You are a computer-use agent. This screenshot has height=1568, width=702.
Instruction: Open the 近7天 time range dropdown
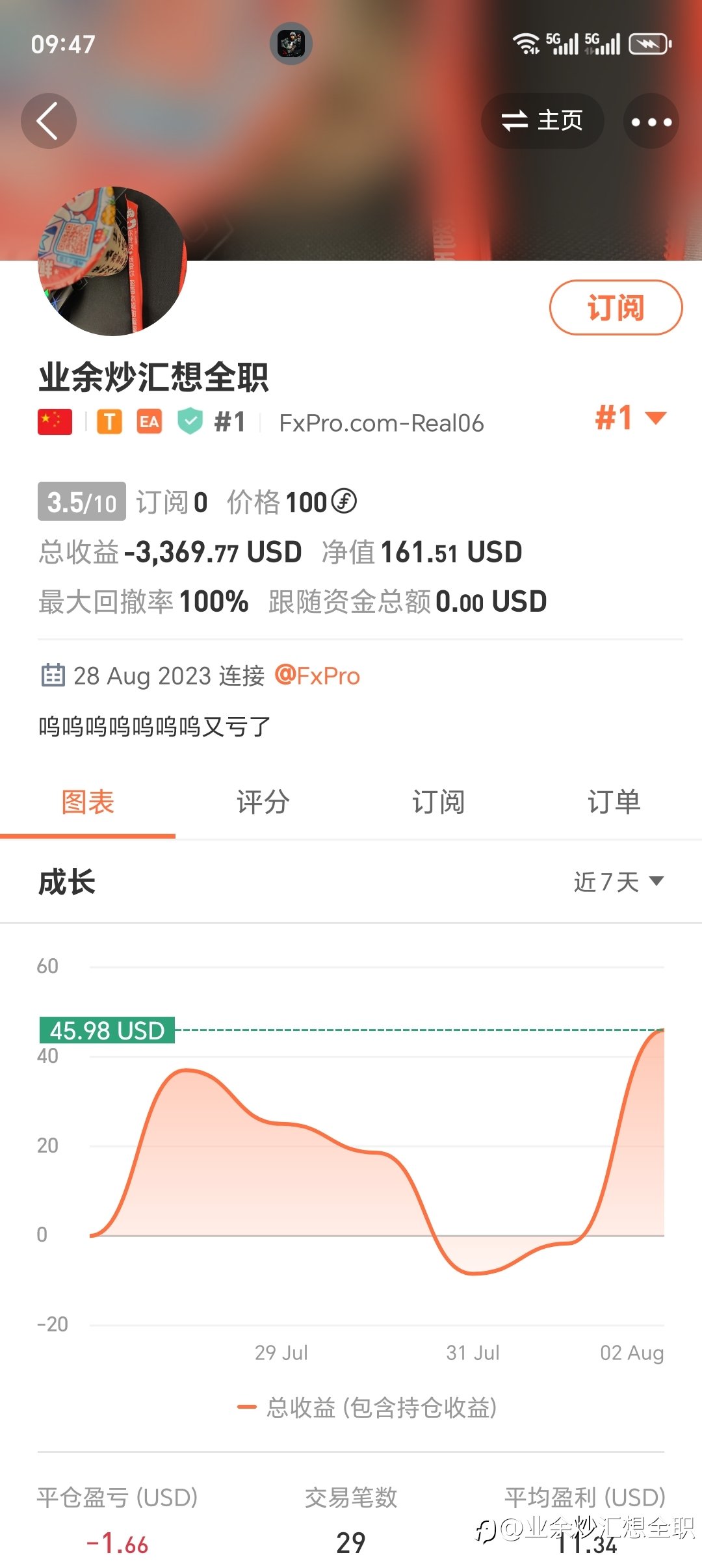click(619, 882)
